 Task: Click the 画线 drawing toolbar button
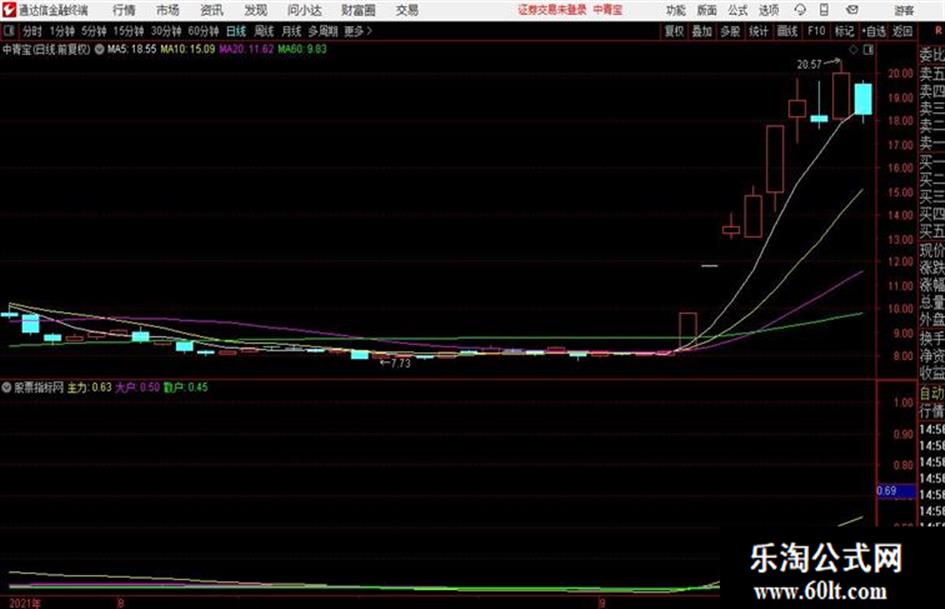787,31
